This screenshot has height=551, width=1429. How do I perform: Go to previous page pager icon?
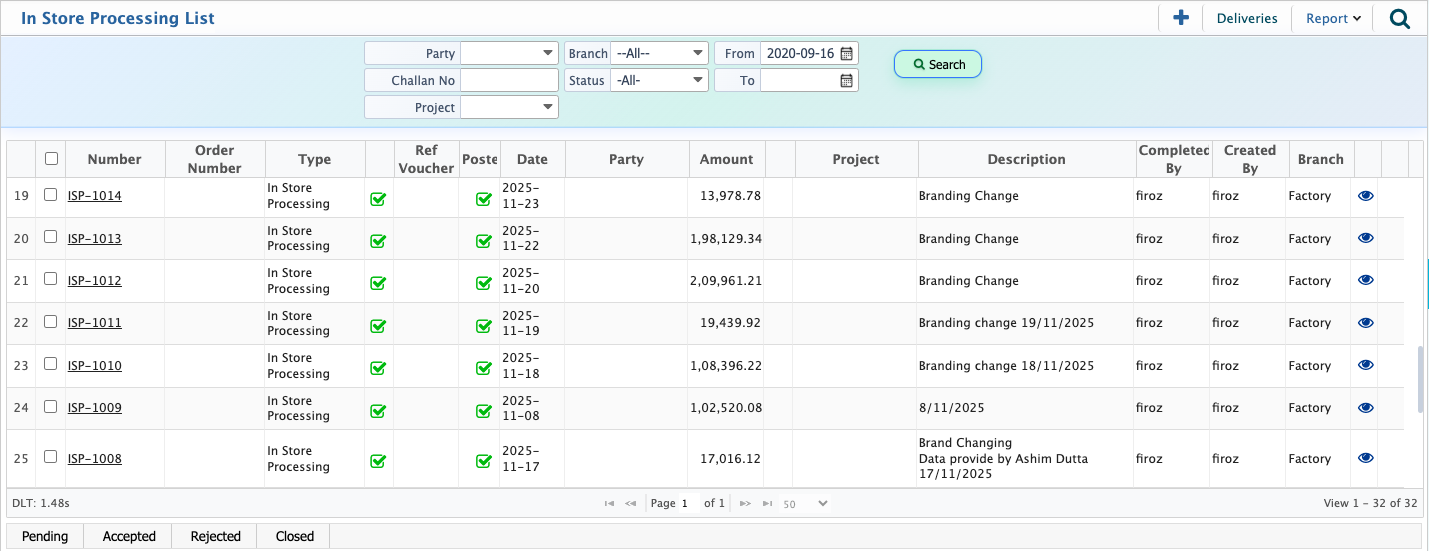[631, 503]
